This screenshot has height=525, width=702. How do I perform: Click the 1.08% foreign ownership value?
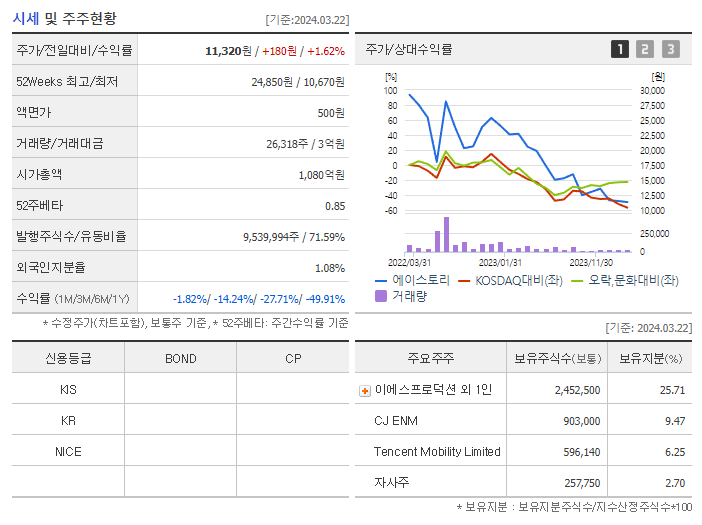click(x=330, y=268)
